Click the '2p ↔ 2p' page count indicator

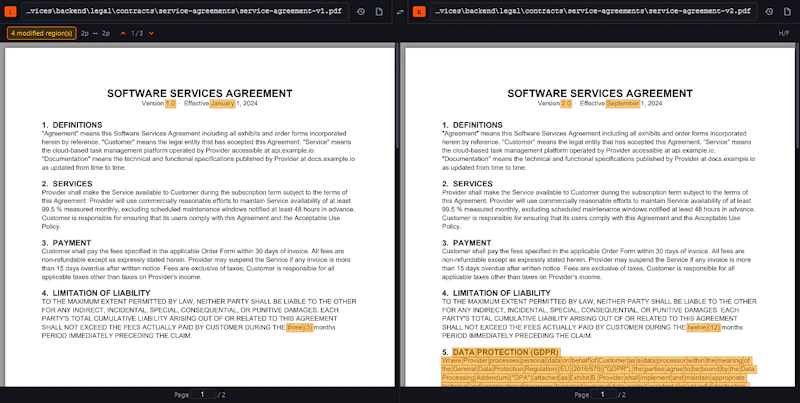95,33
